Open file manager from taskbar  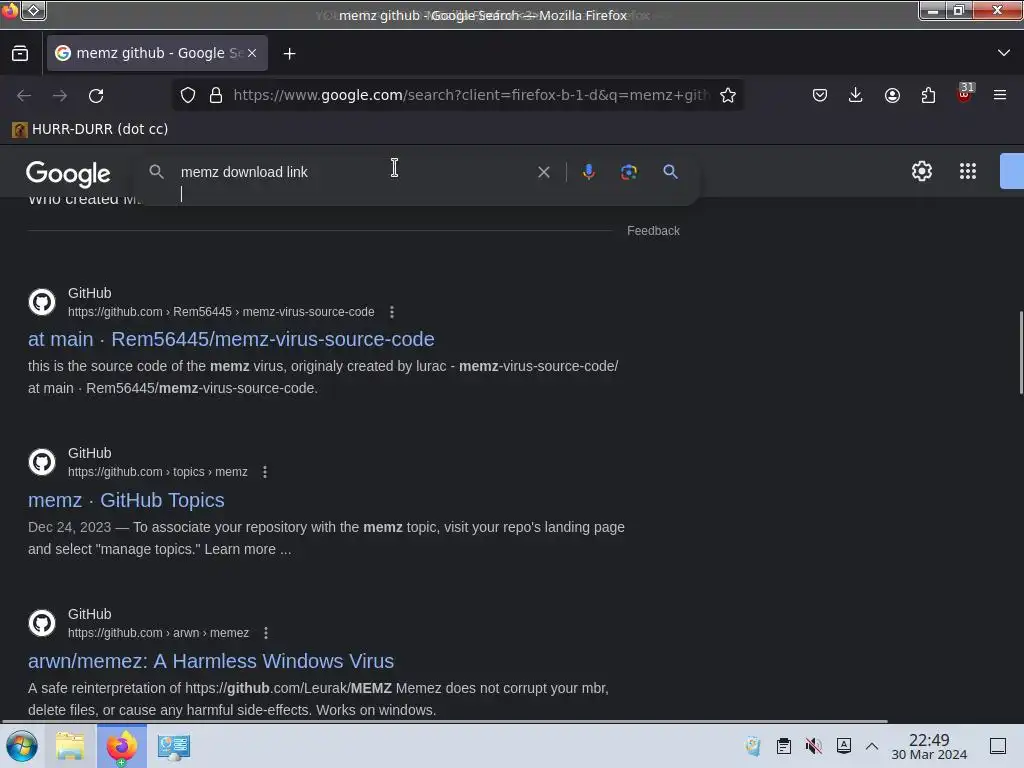tap(70, 746)
